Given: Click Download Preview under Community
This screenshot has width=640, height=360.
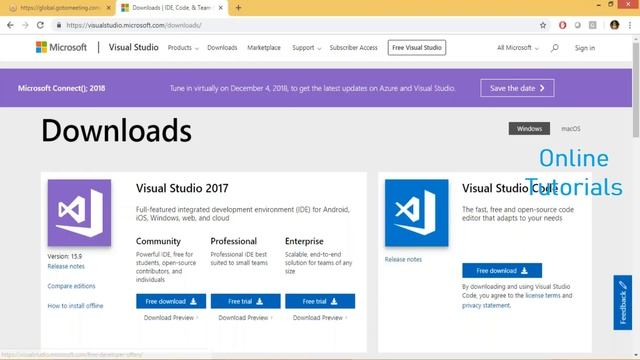Looking at the screenshot, I should pos(171,318).
